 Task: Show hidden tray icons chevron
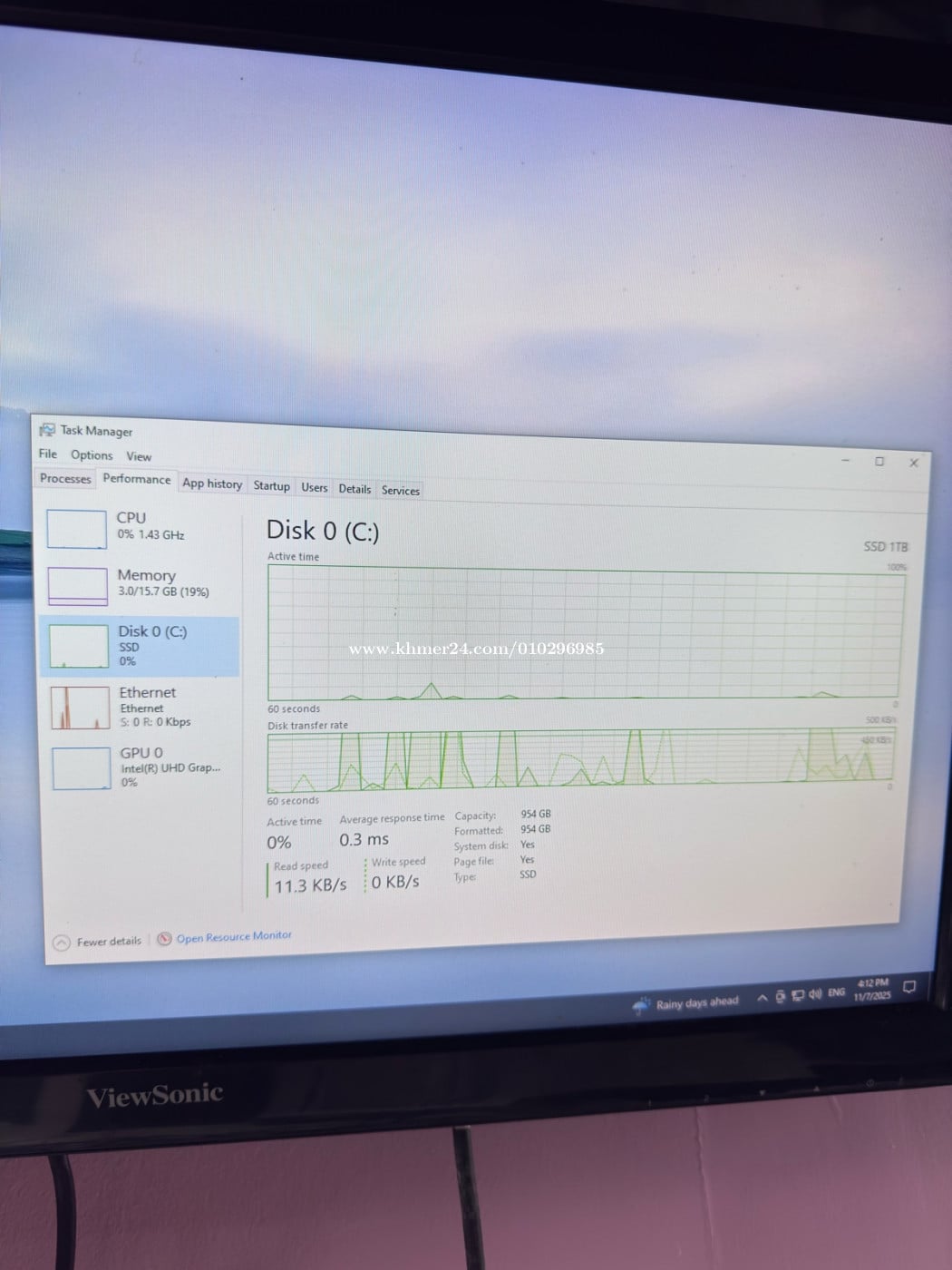pyautogui.click(x=762, y=998)
